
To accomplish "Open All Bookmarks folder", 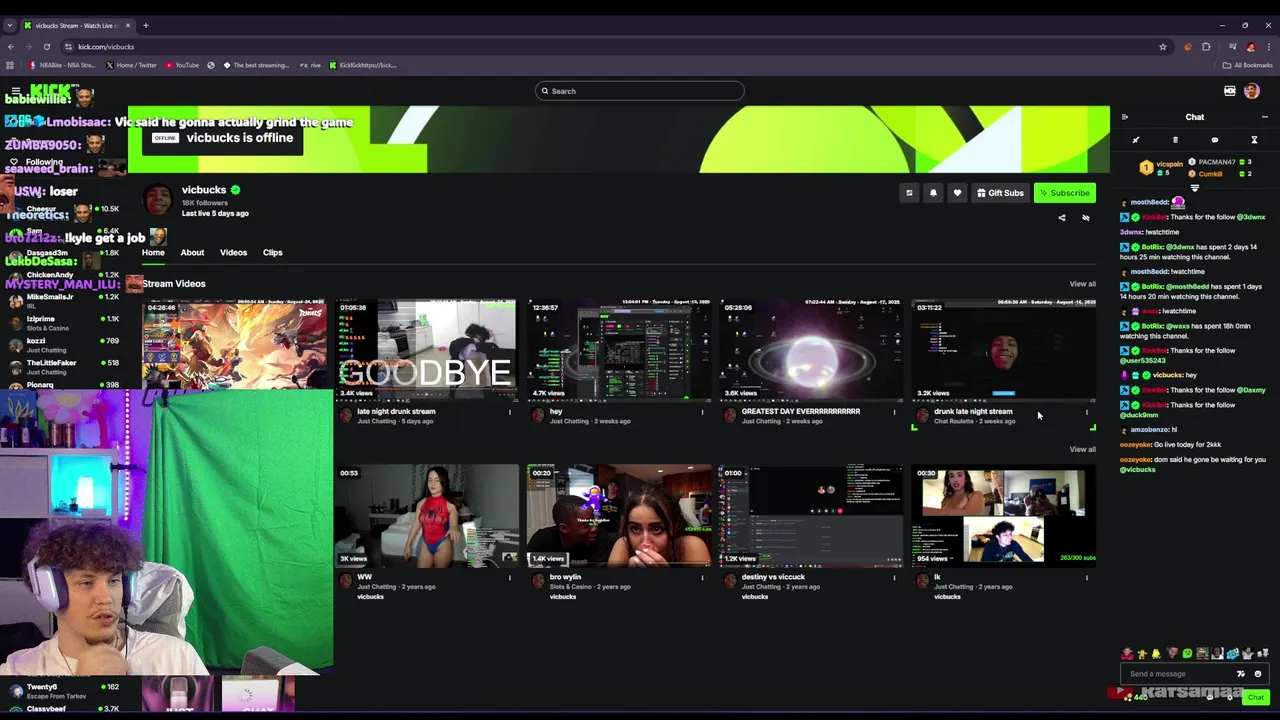I will 1247,65.
